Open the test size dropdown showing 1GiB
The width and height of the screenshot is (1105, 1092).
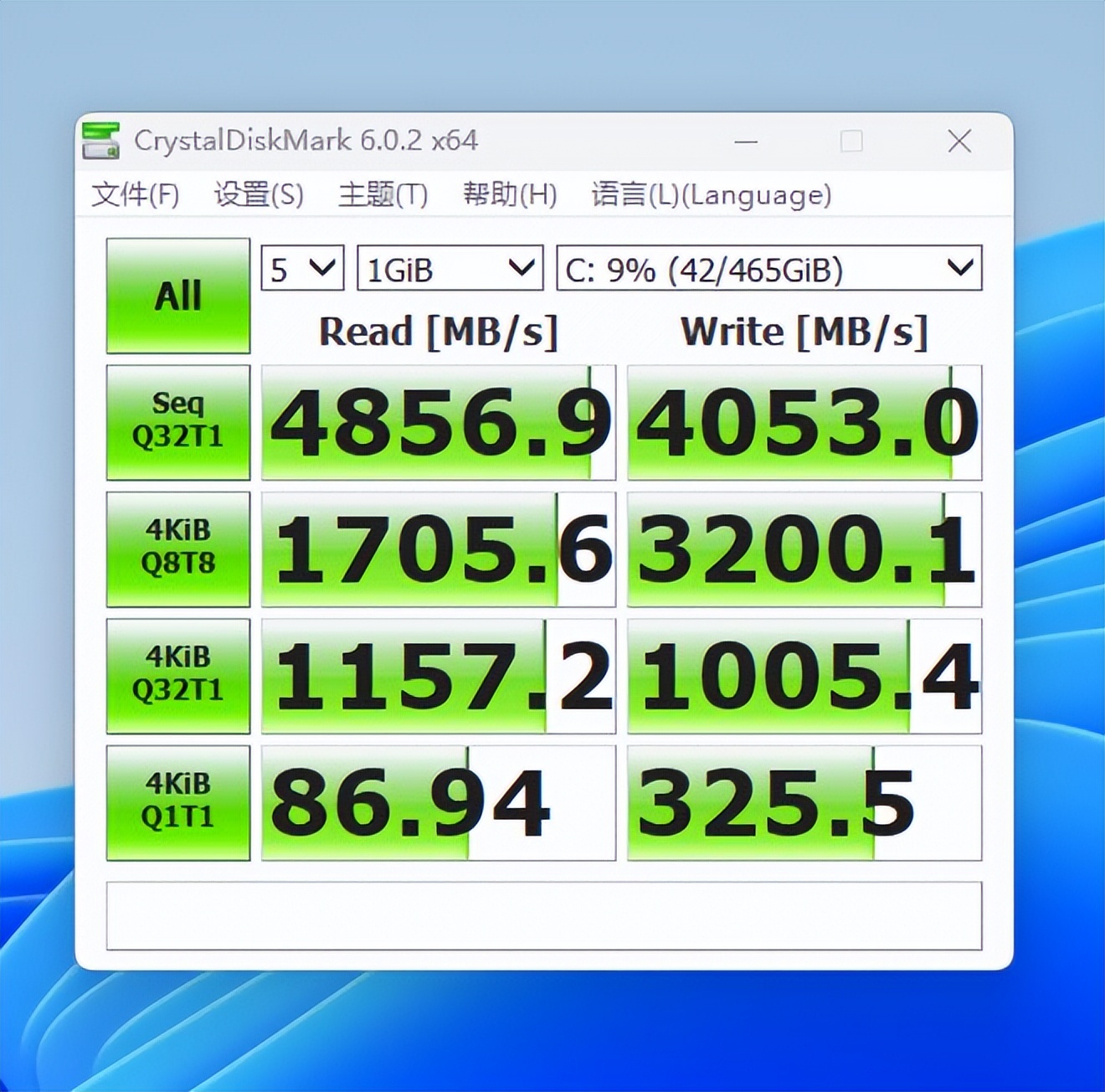point(449,269)
